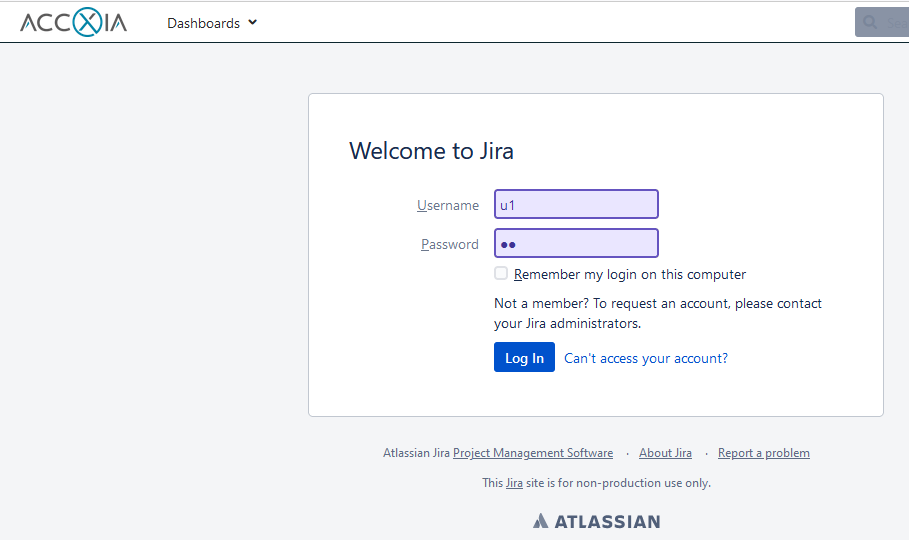Focus the Username input field
The width and height of the screenshot is (909, 540).
tap(576, 204)
